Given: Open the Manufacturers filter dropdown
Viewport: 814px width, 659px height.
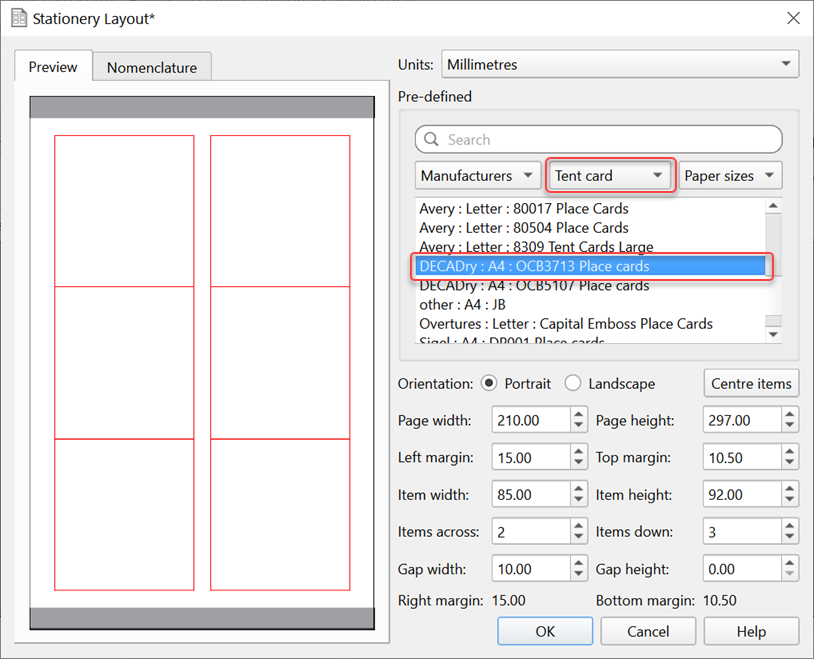Looking at the screenshot, I should (x=478, y=174).
